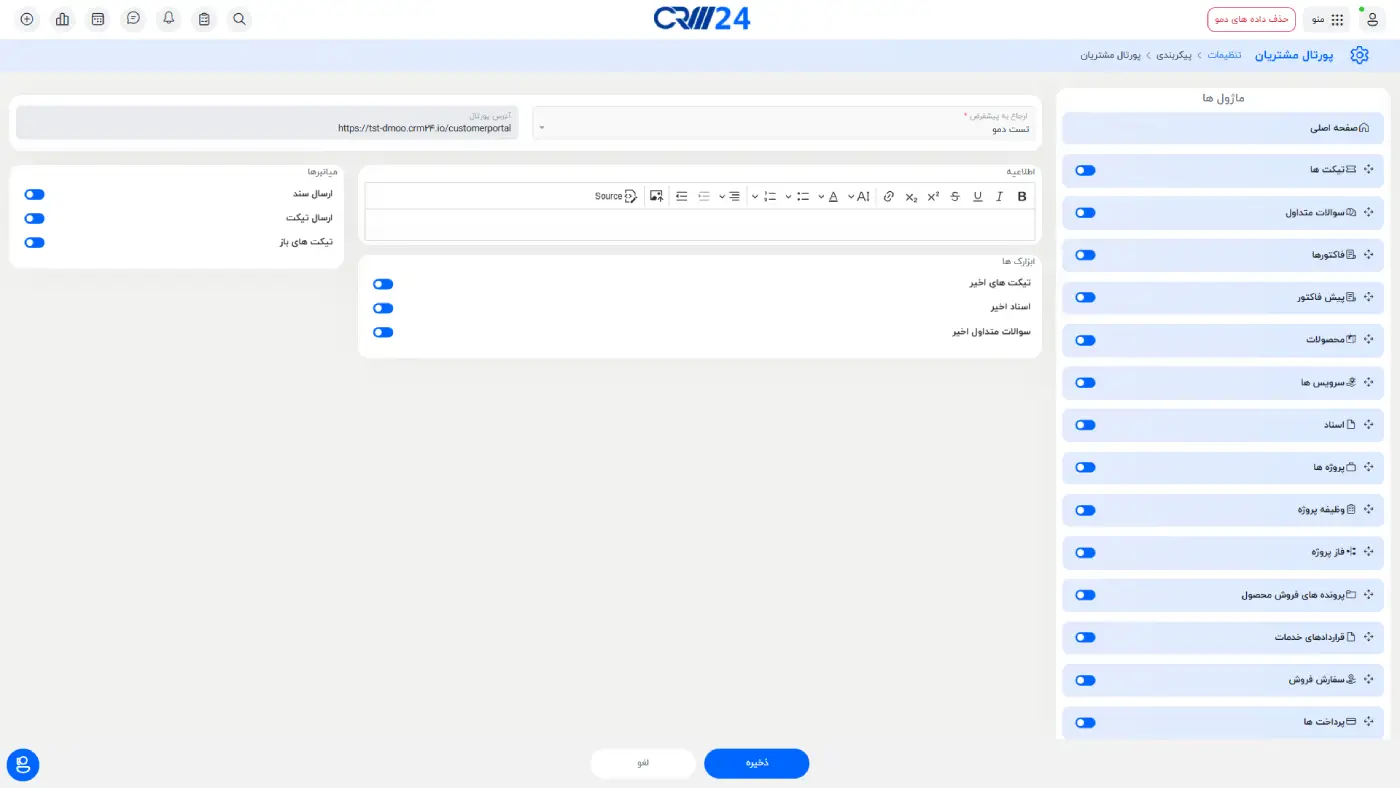The width and height of the screenshot is (1400, 788).
Task: Expand the font color dropdown arrow
Action: [x=821, y=197]
